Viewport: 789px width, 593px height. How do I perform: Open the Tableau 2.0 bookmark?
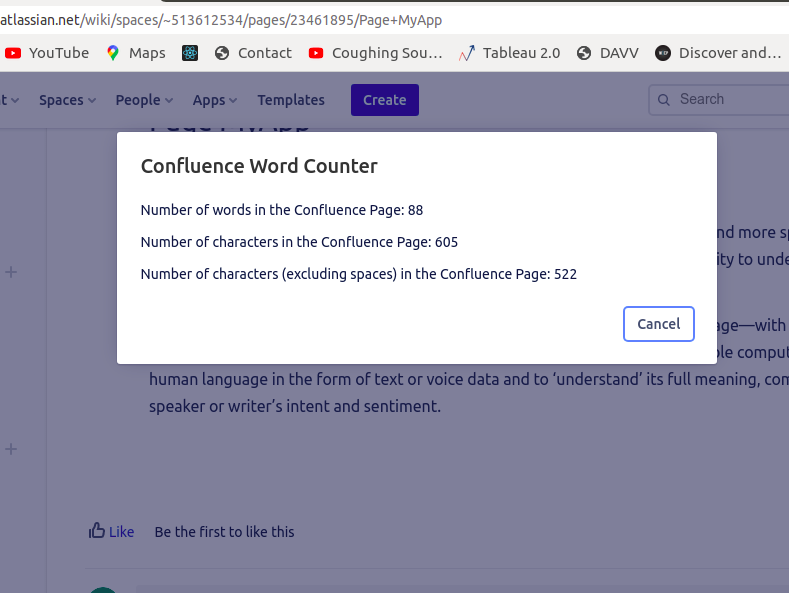[x=509, y=53]
